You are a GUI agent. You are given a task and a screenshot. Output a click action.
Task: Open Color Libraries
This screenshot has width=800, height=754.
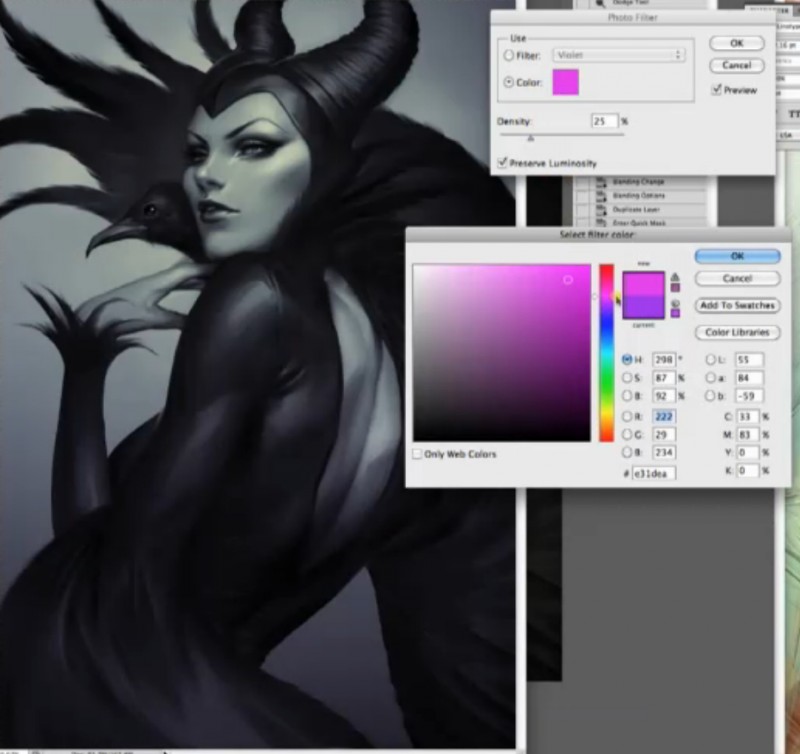pos(738,332)
